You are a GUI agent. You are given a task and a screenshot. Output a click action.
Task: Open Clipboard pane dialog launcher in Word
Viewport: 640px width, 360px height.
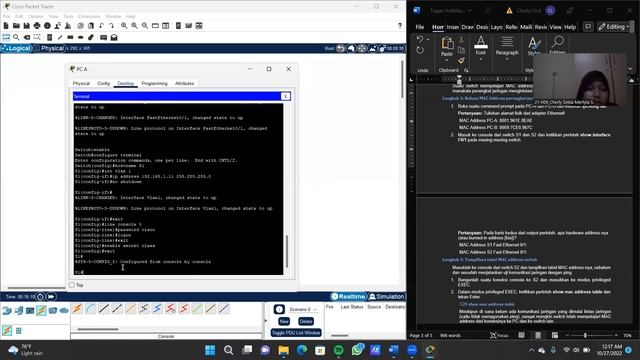coord(466,70)
